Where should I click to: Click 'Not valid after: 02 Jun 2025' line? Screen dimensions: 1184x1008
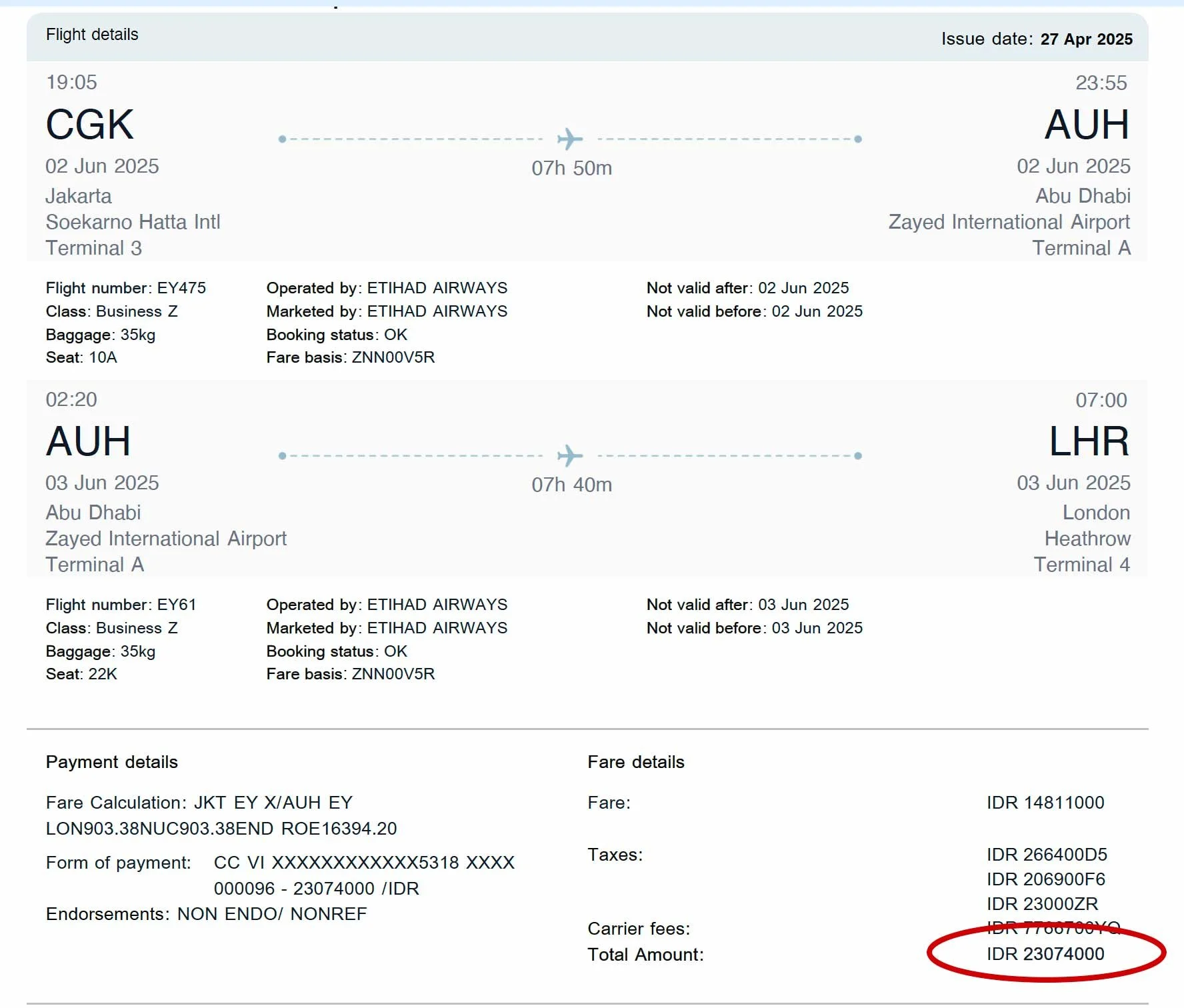(x=747, y=288)
